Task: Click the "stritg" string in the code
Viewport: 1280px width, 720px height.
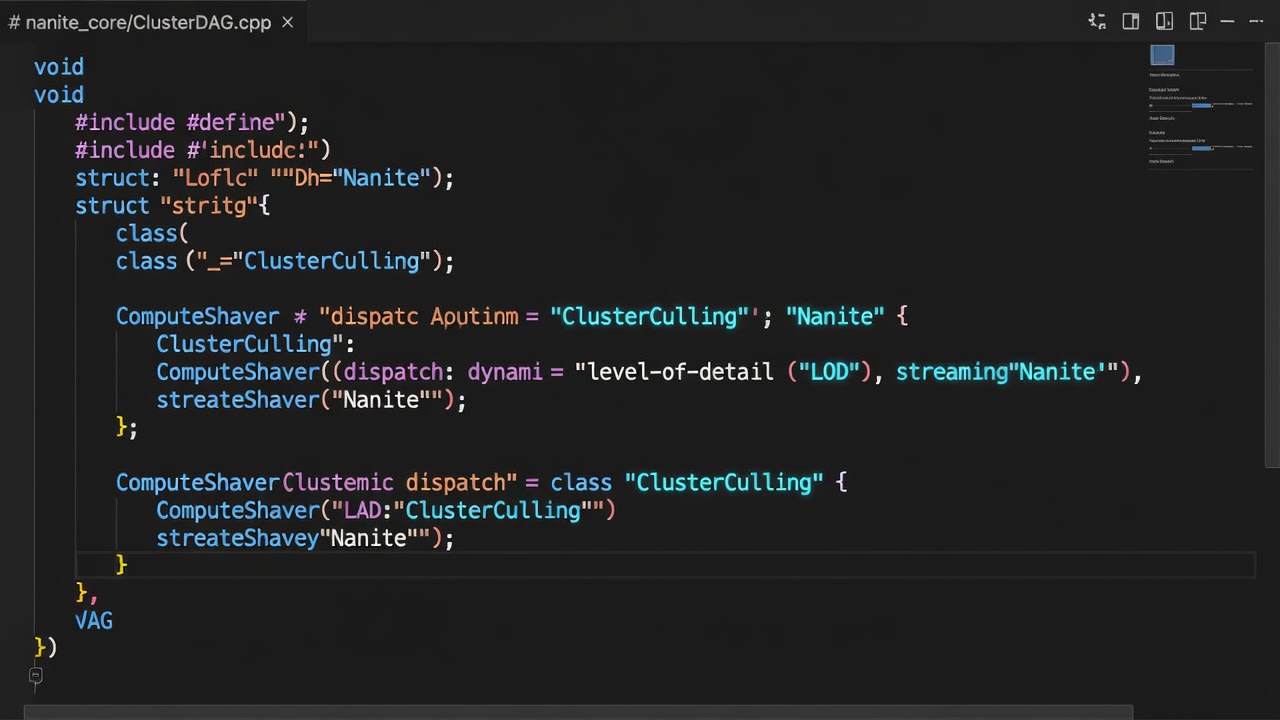Action: [x=208, y=206]
